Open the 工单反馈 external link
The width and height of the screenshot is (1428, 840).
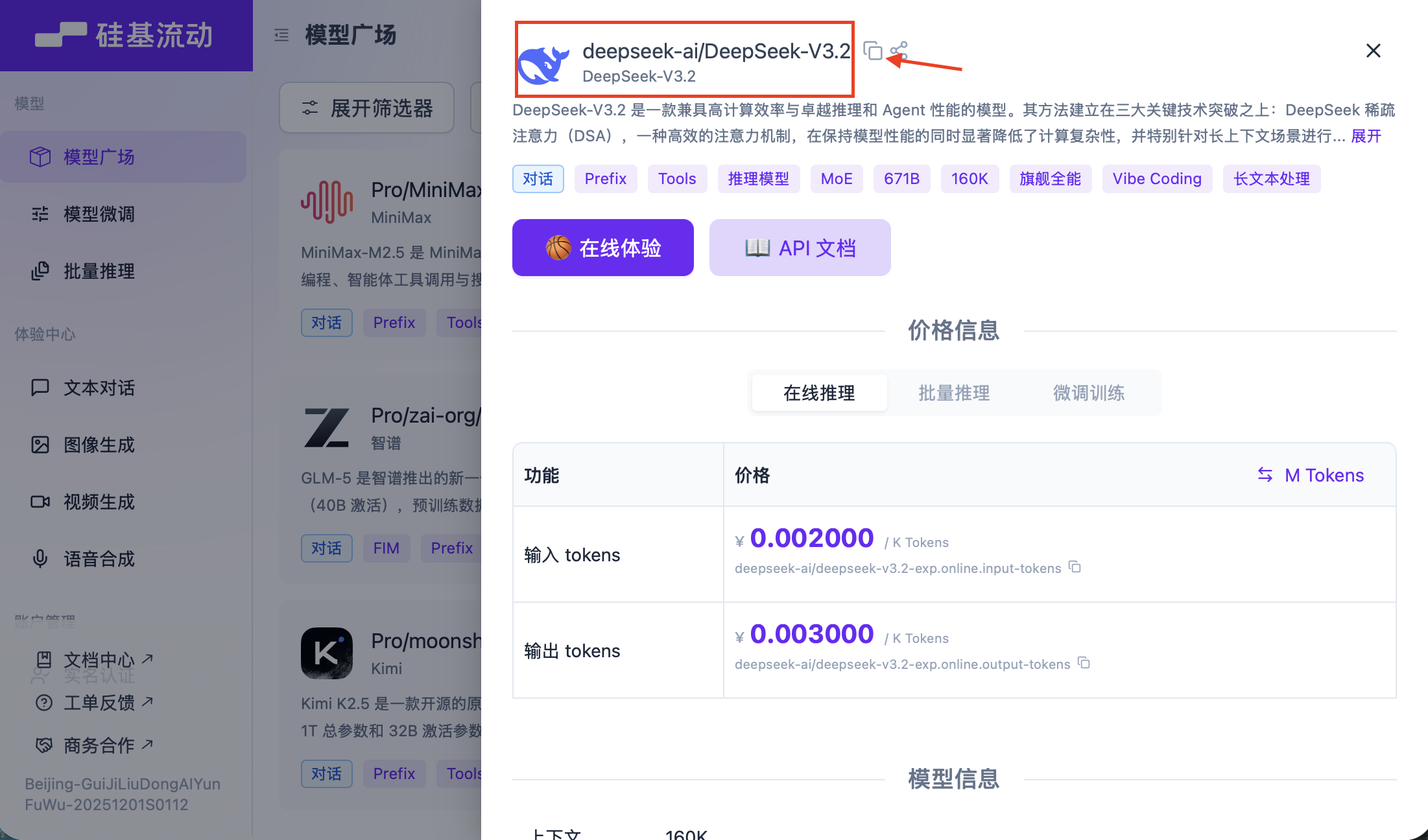95,703
